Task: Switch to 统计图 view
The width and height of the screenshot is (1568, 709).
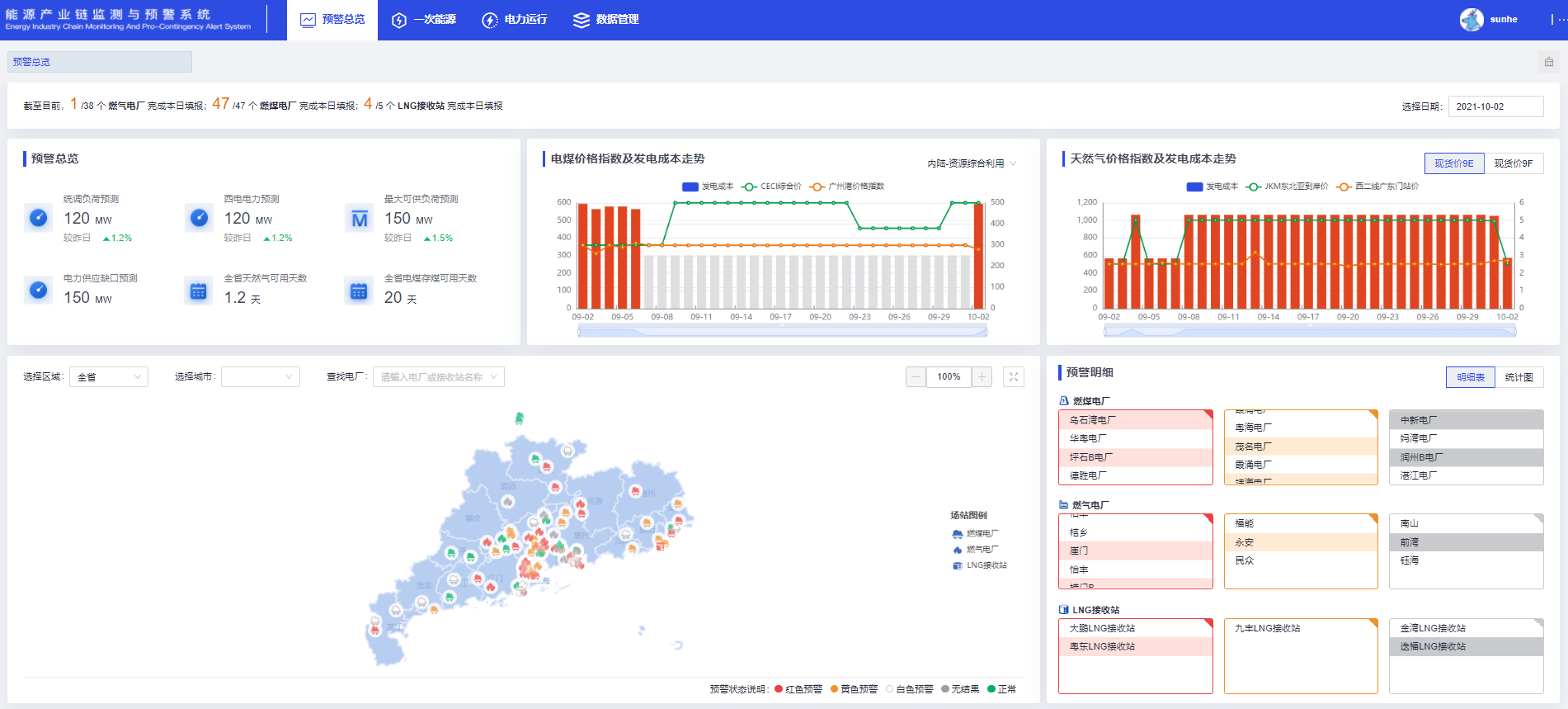Action: coord(1519,377)
